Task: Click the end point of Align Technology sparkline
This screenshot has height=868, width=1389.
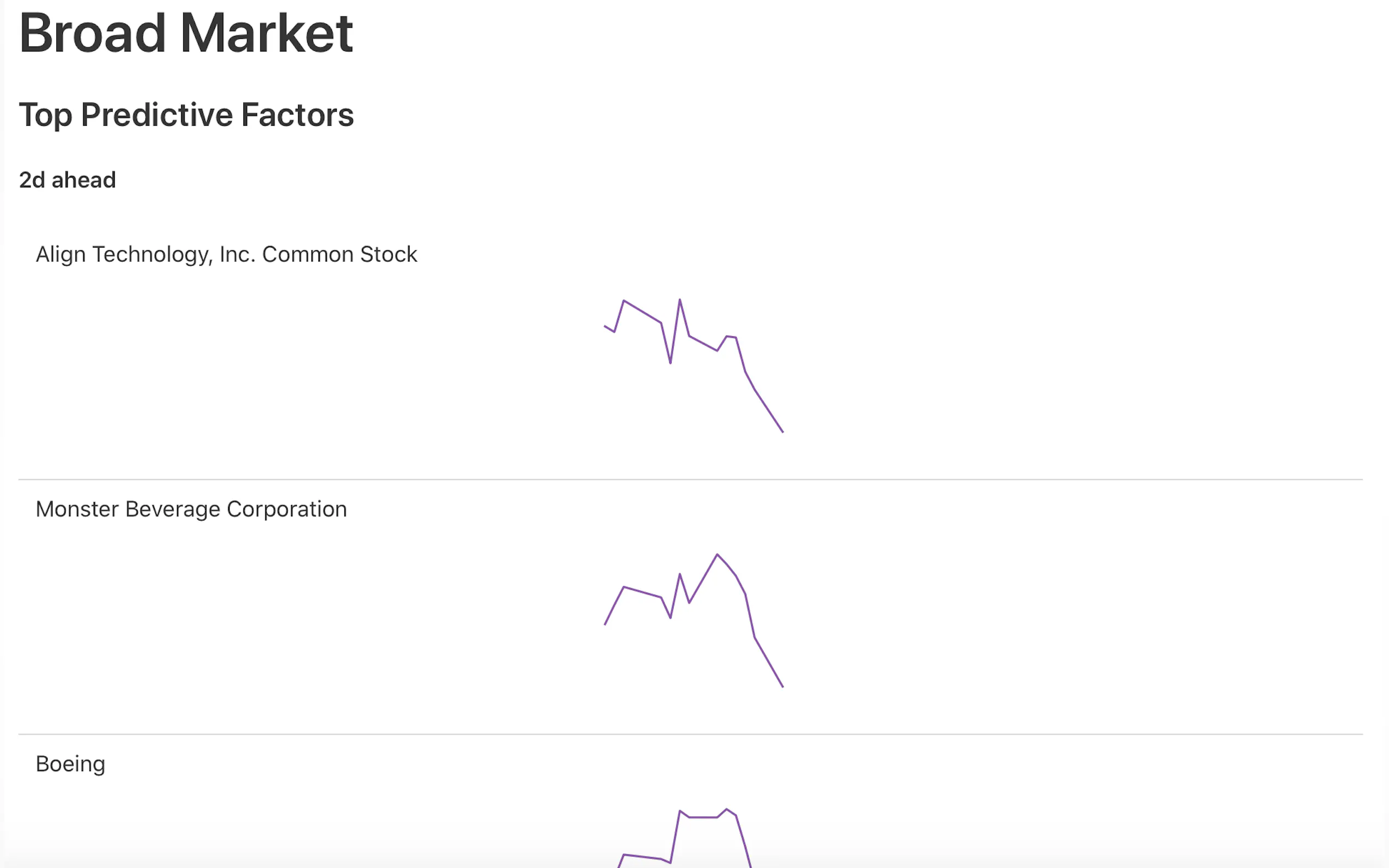Action: point(783,432)
